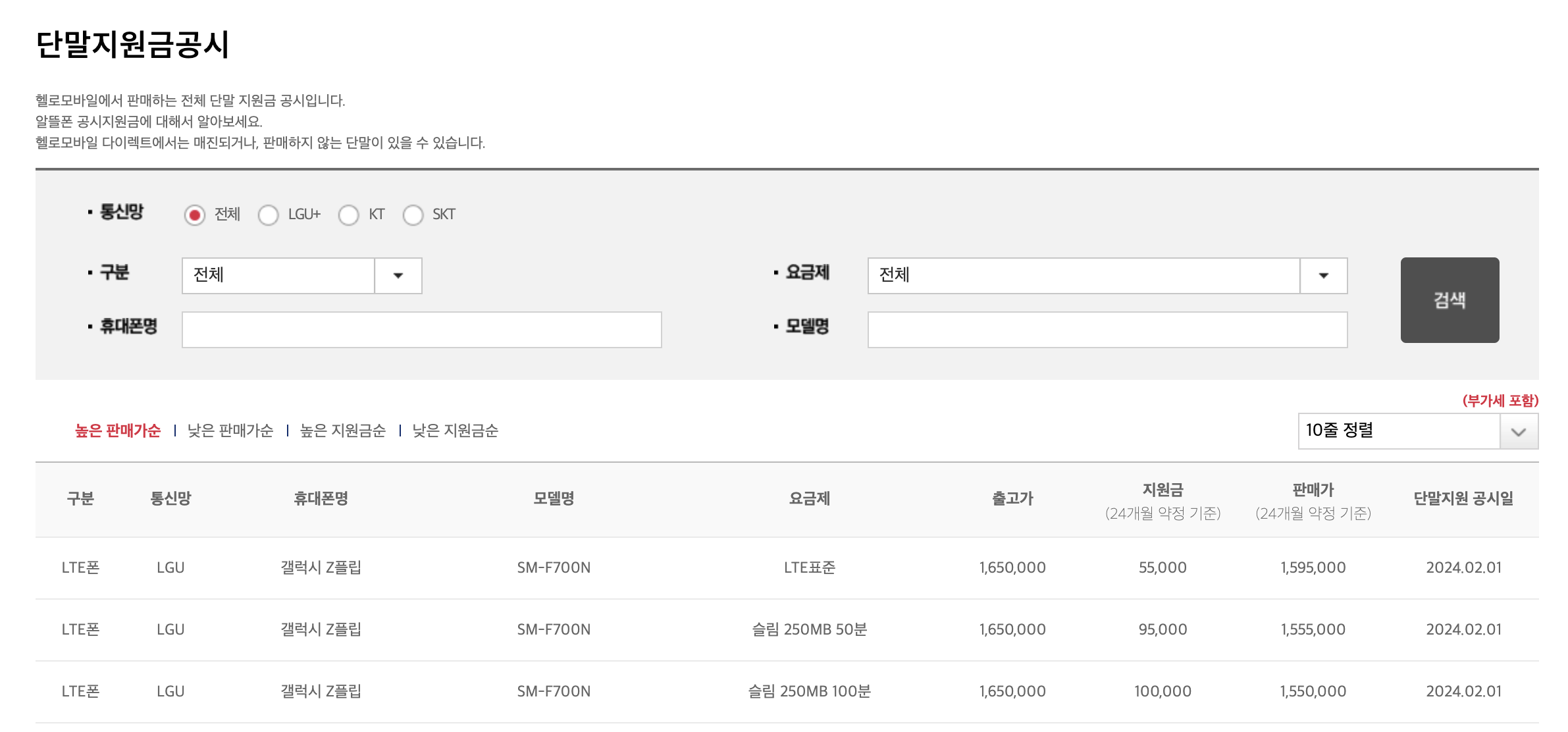This screenshot has width=1568, height=732.
Task: Sort by 낮은 지원금순
Action: click(x=456, y=431)
